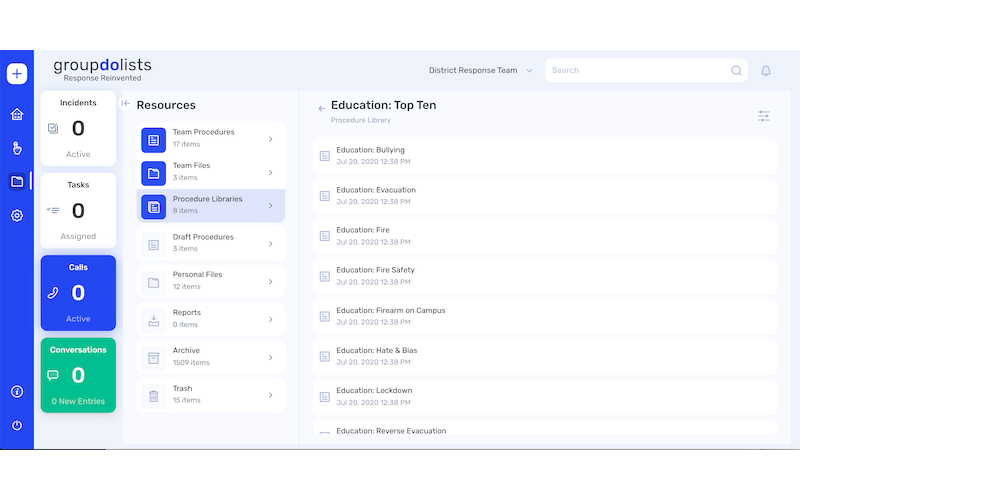Image resolution: width=1000 pixels, height=500 pixels.
Task: Expand Team Procedures chevron
Action: point(270,139)
